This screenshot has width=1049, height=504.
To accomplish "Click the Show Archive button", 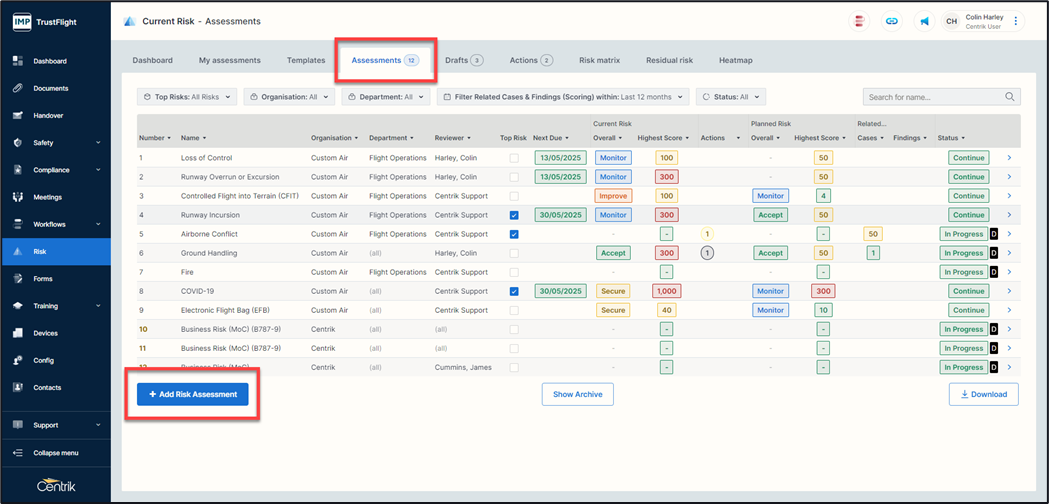I will [x=577, y=394].
